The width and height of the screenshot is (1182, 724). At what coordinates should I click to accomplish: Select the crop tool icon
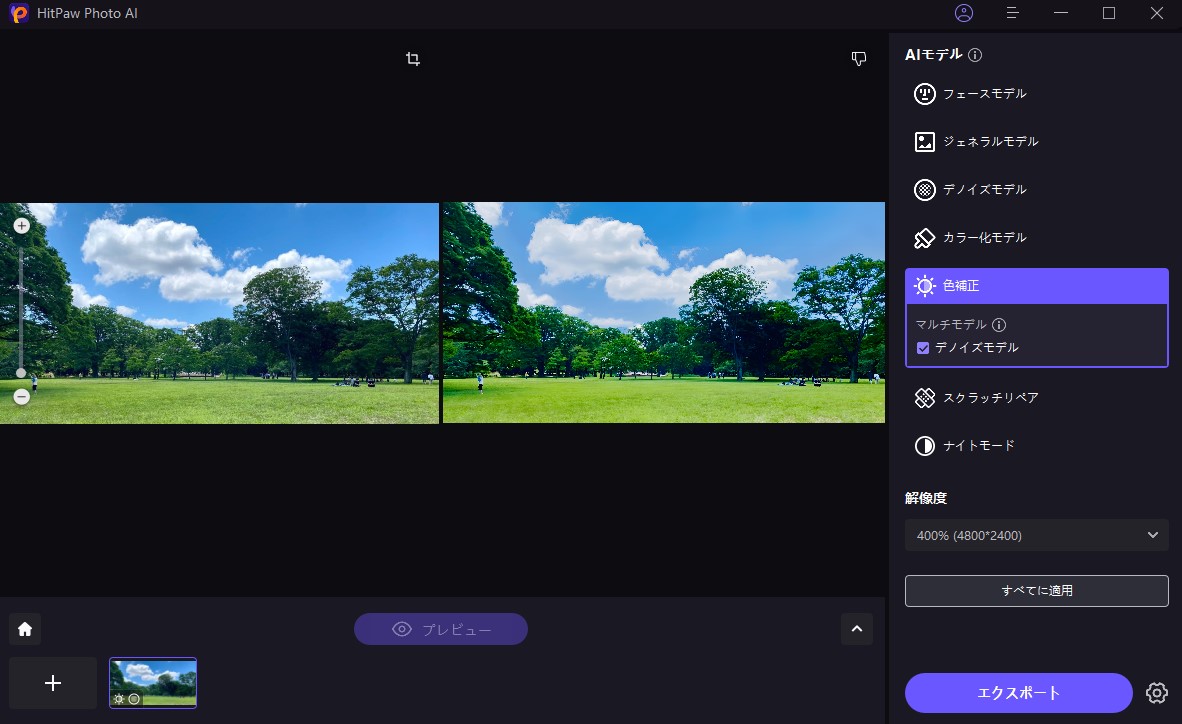coord(413,59)
